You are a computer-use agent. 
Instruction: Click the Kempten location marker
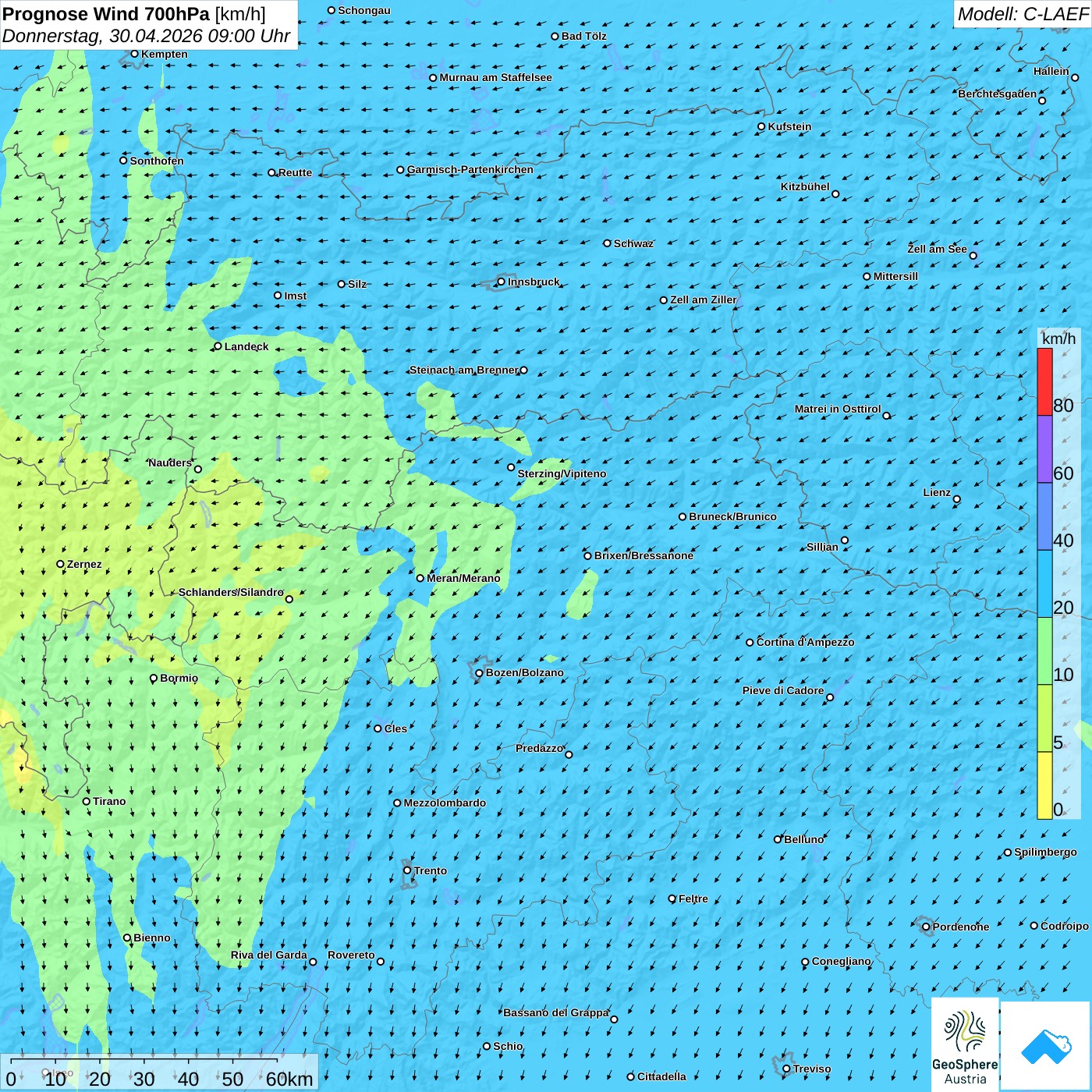[135, 54]
